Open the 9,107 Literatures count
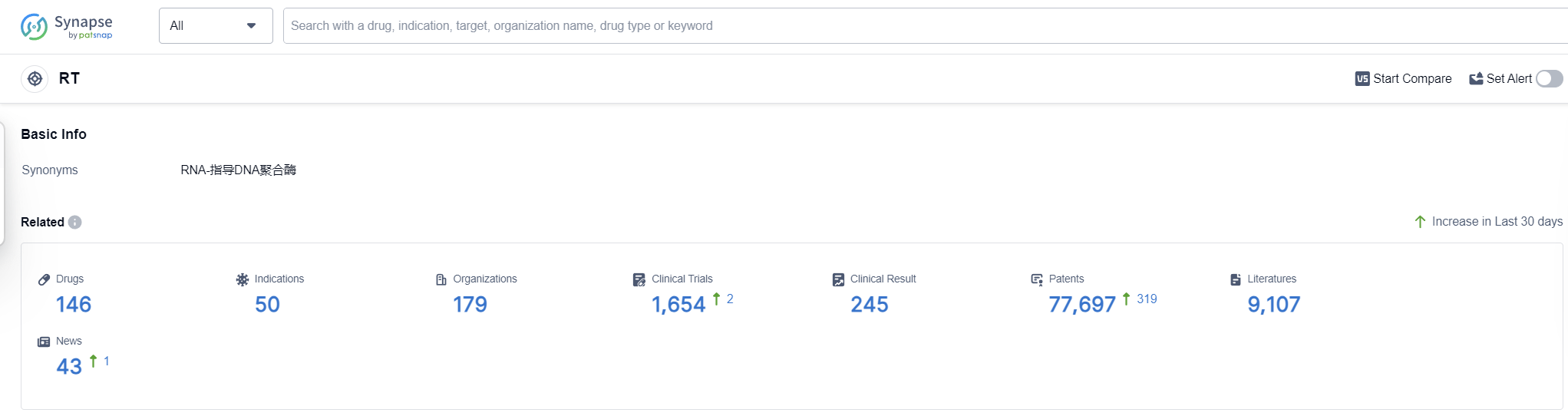1568x416 pixels. [1273, 305]
